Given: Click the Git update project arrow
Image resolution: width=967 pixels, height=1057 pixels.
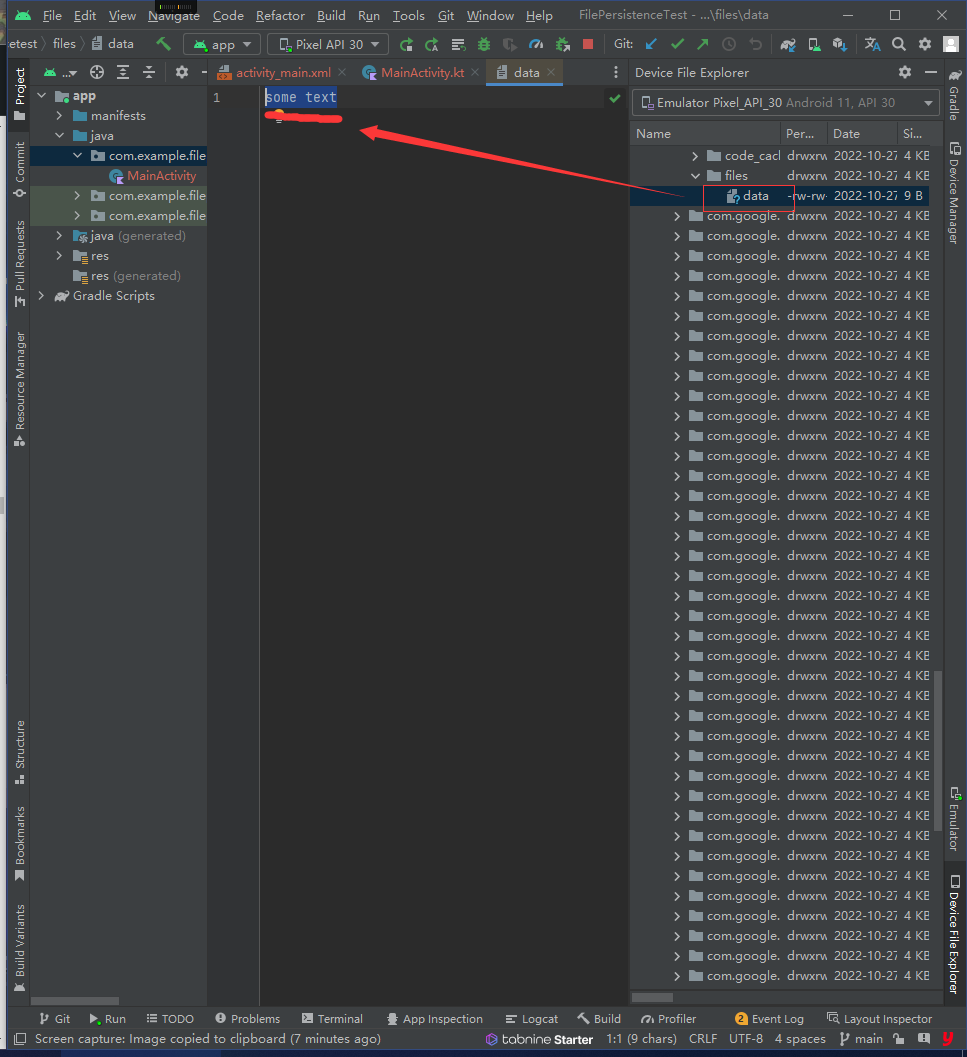Looking at the screenshot, I should (652, 44).
